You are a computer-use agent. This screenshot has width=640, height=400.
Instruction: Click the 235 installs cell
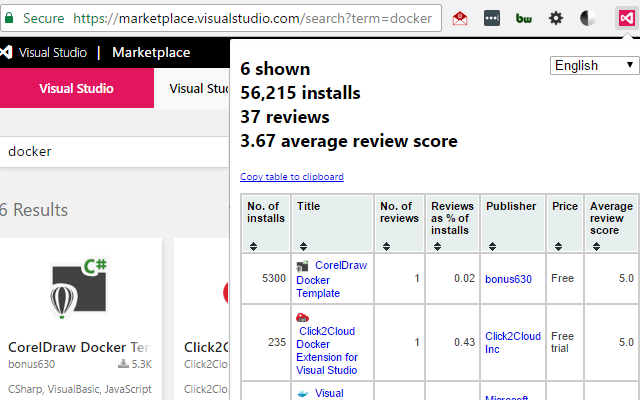coord(266,342)
